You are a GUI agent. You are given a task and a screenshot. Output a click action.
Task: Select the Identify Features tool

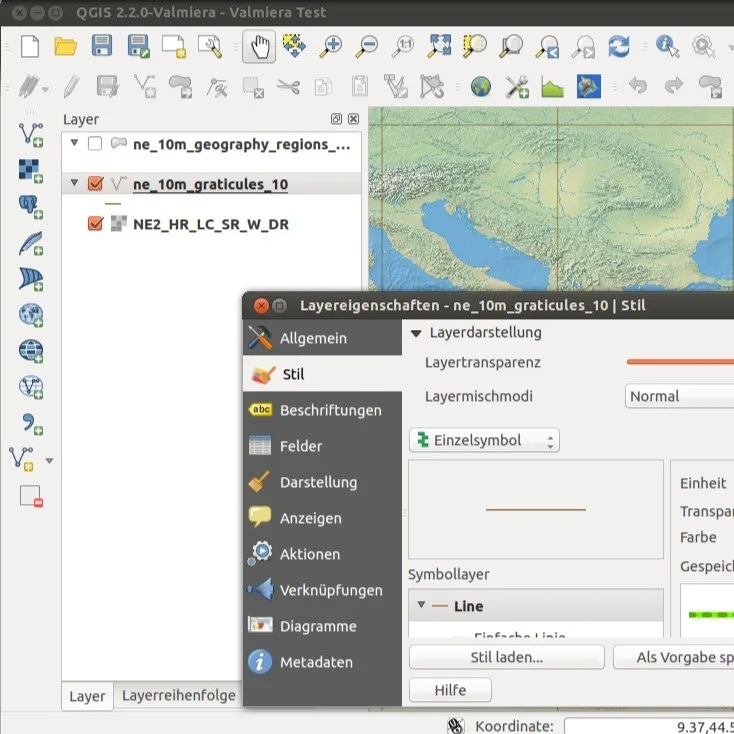tap(667, 46)
